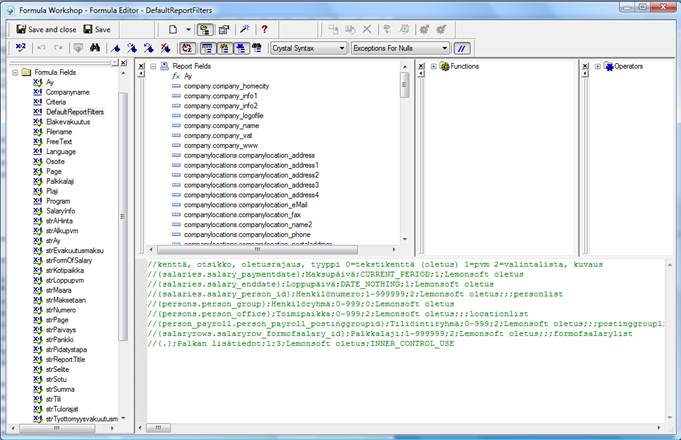Collapse the Report Fields tree node
Screen dimensions: 681x440
coord(153,66)
